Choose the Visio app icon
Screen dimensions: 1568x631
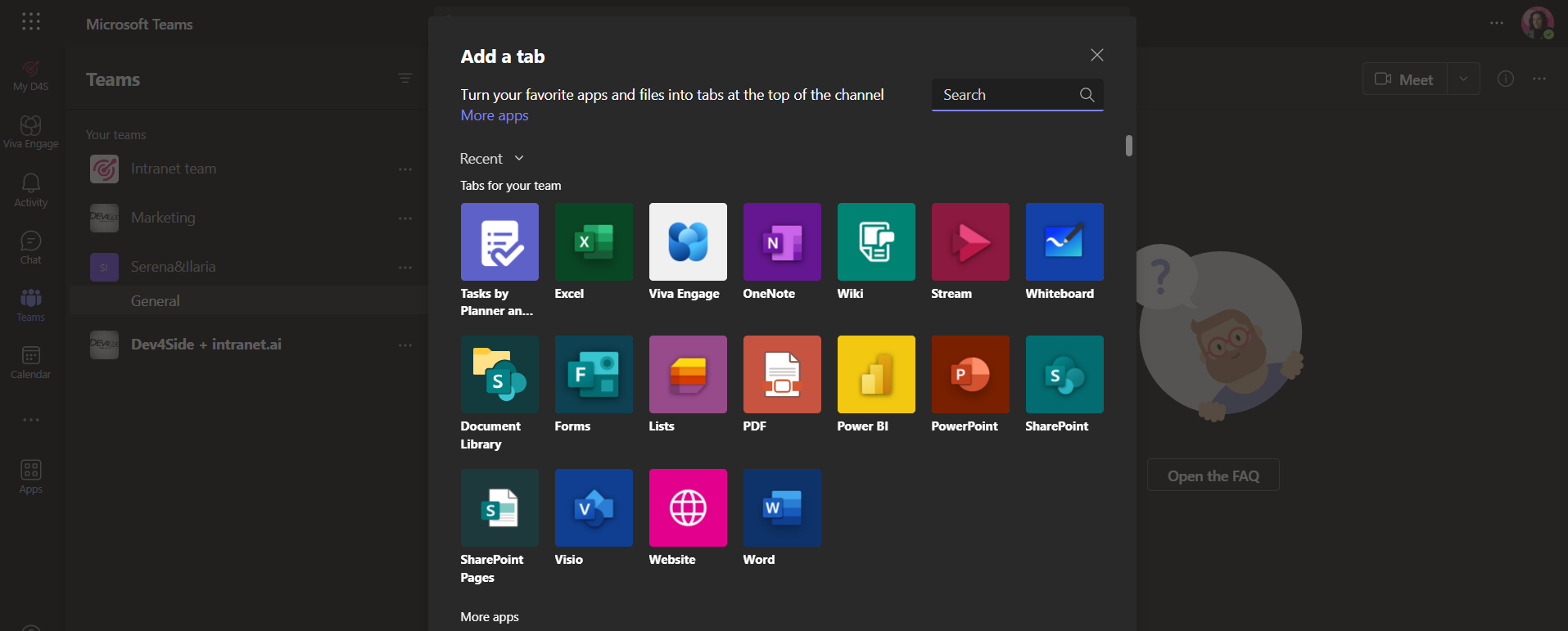click(x=594, y=508)
